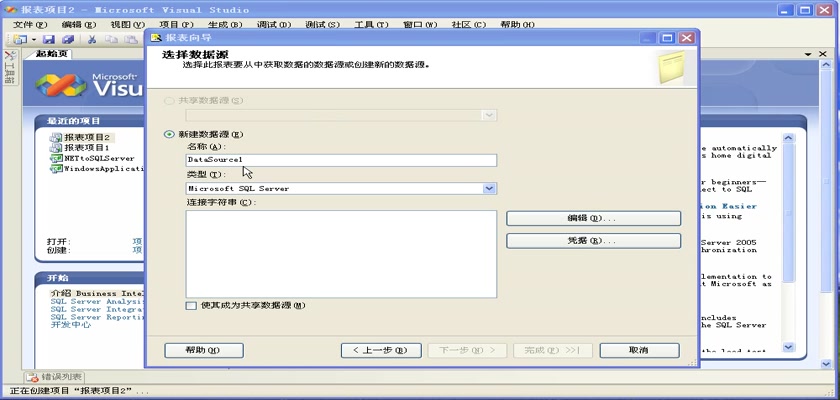Screen dimensions: 840x400
Task: Open the 窗口 menu
Action: tap(420, 25)
